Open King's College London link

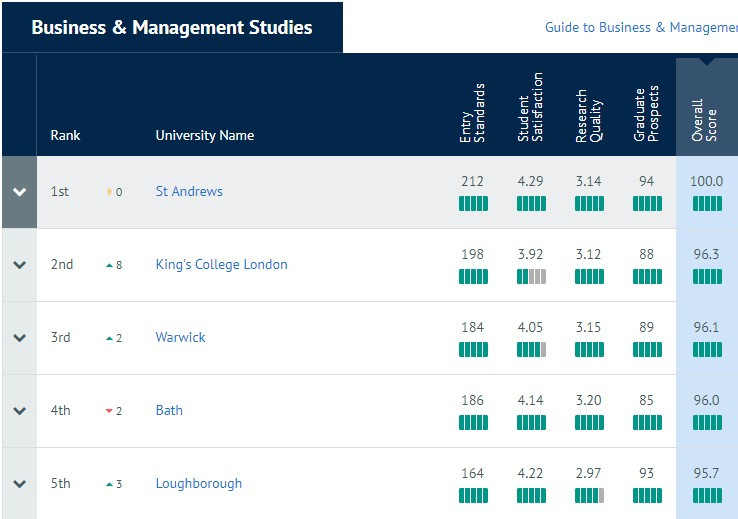click(x=221, y=264)
